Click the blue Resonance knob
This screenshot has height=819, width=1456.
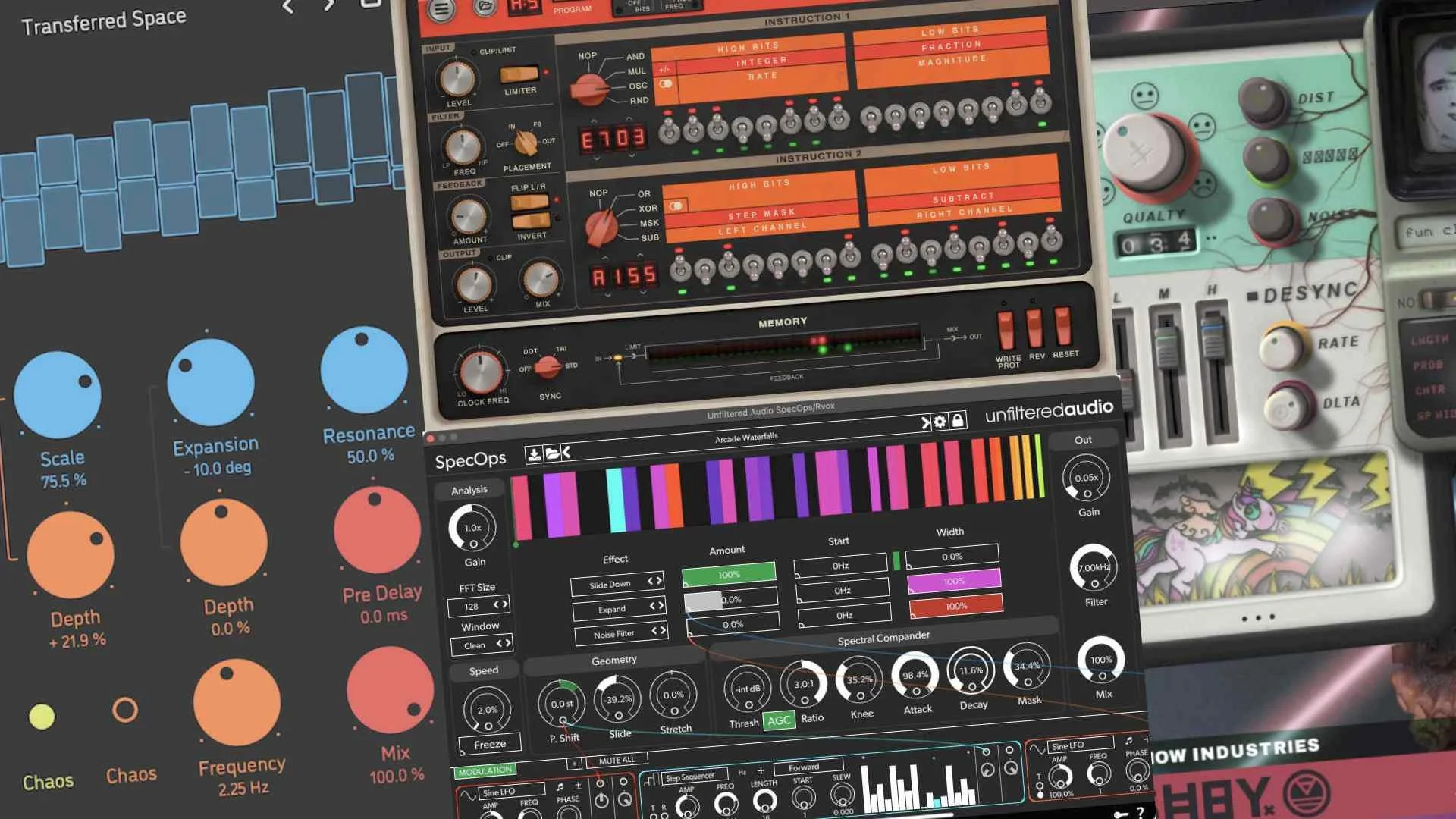click(x=364, y=370)
